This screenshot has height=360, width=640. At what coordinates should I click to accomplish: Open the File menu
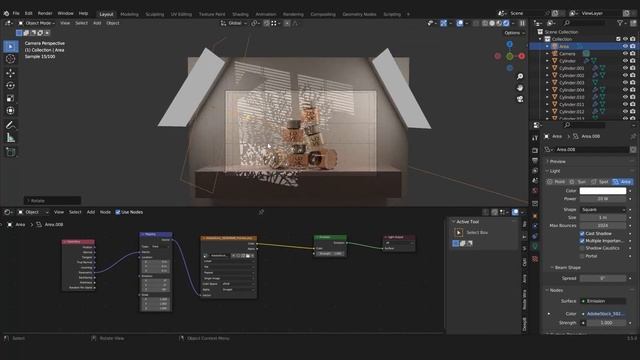click(16, 13)
